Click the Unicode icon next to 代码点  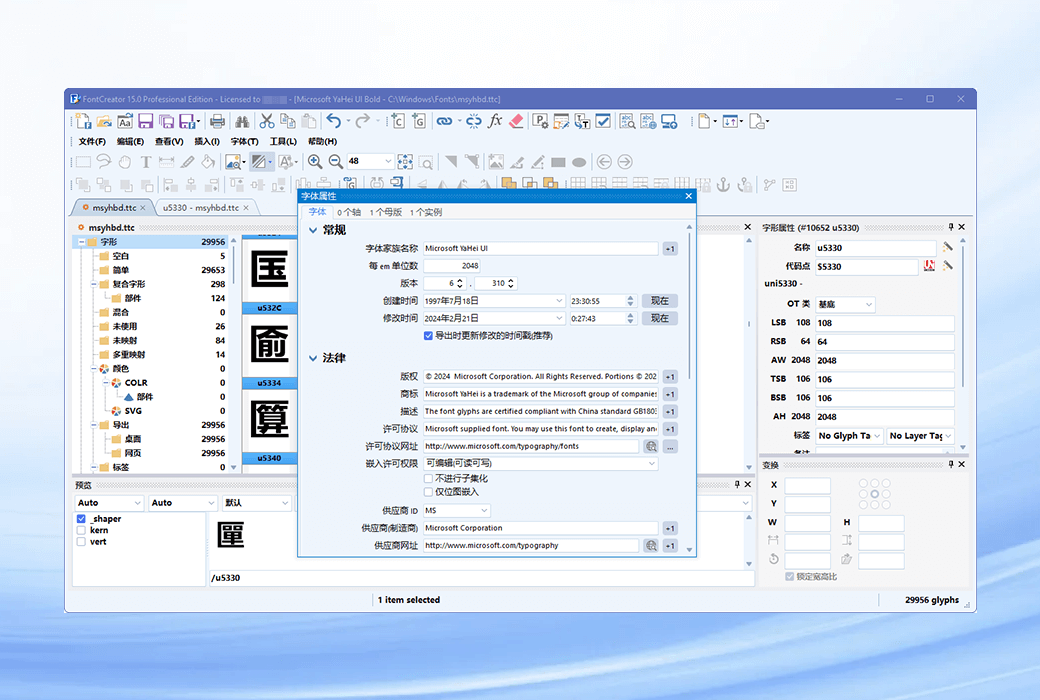tap(929, 266)
